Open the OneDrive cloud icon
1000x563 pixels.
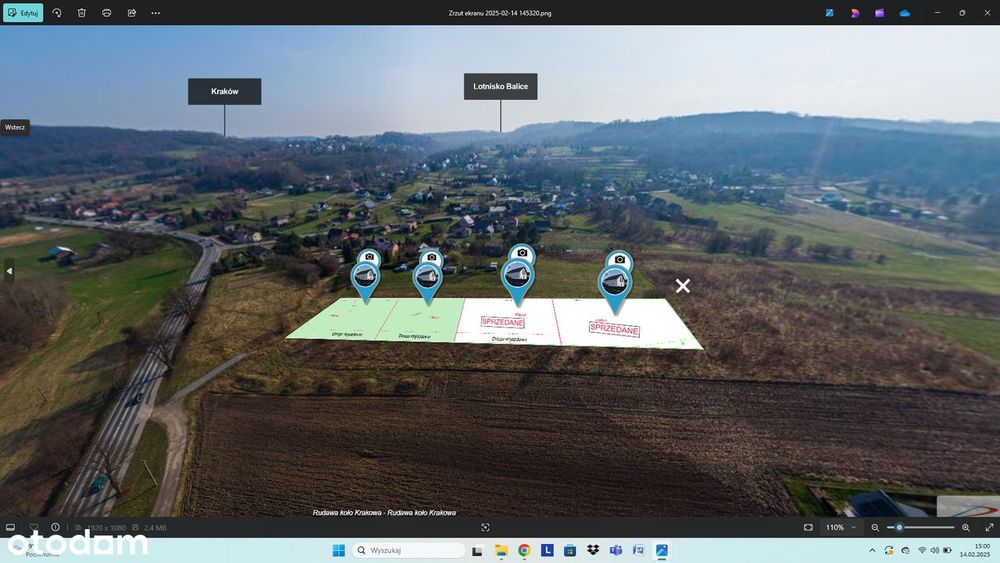904,13
